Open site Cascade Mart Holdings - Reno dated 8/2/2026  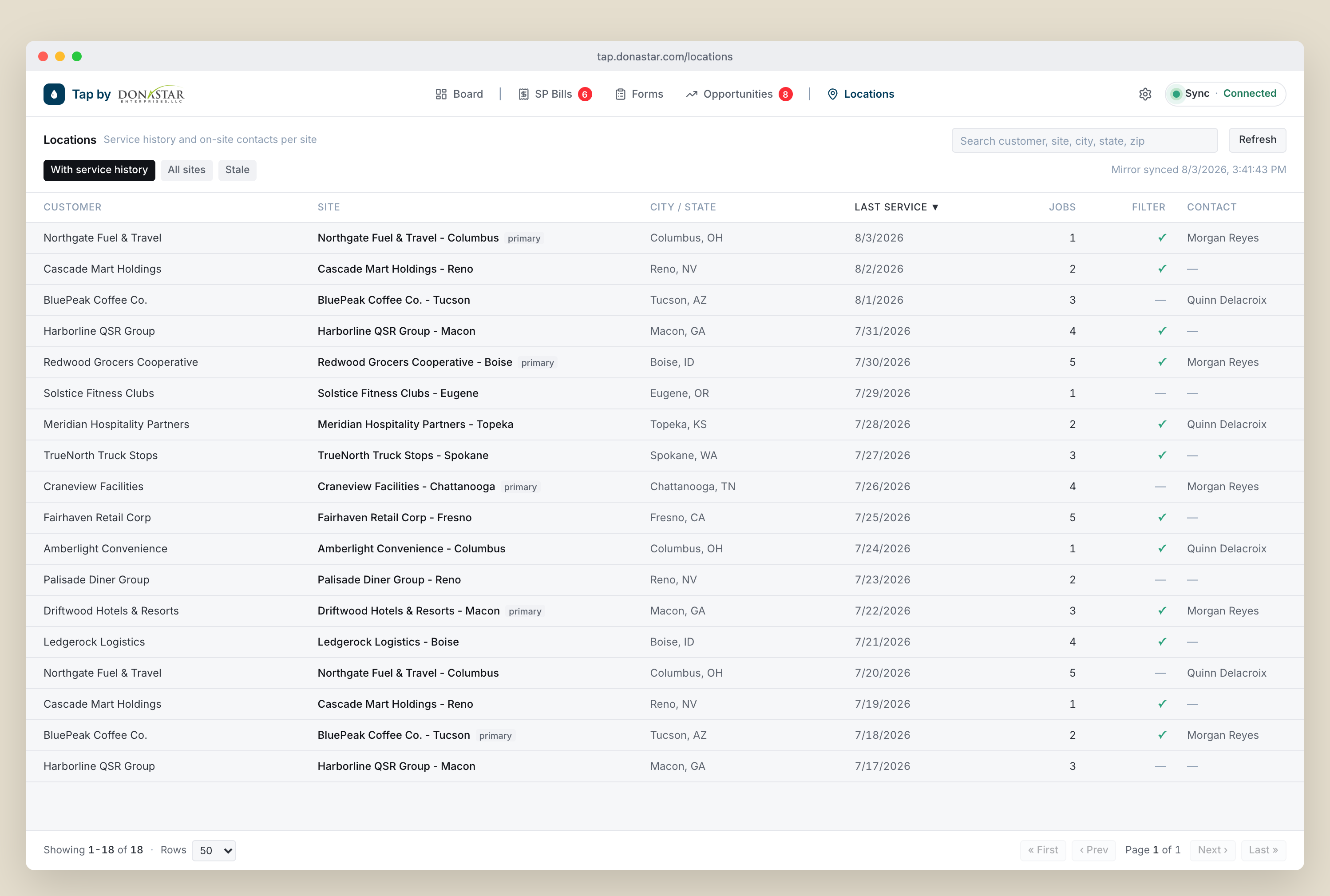395,269
